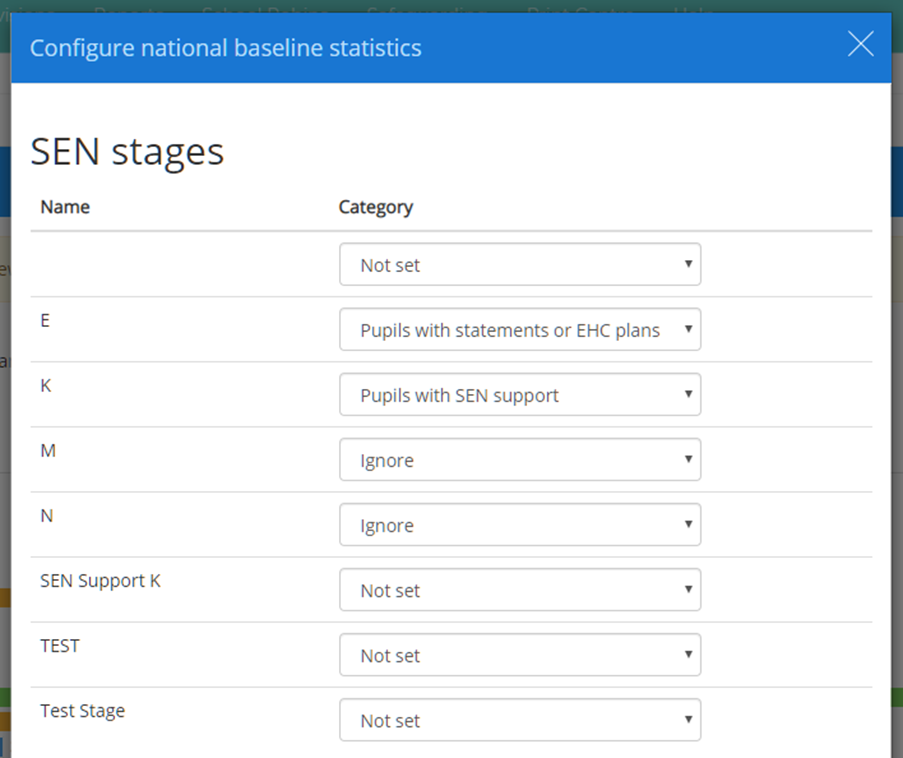Open the Ignore dropdown for stage M
The image size is (903, 758).
pos(520,459)
